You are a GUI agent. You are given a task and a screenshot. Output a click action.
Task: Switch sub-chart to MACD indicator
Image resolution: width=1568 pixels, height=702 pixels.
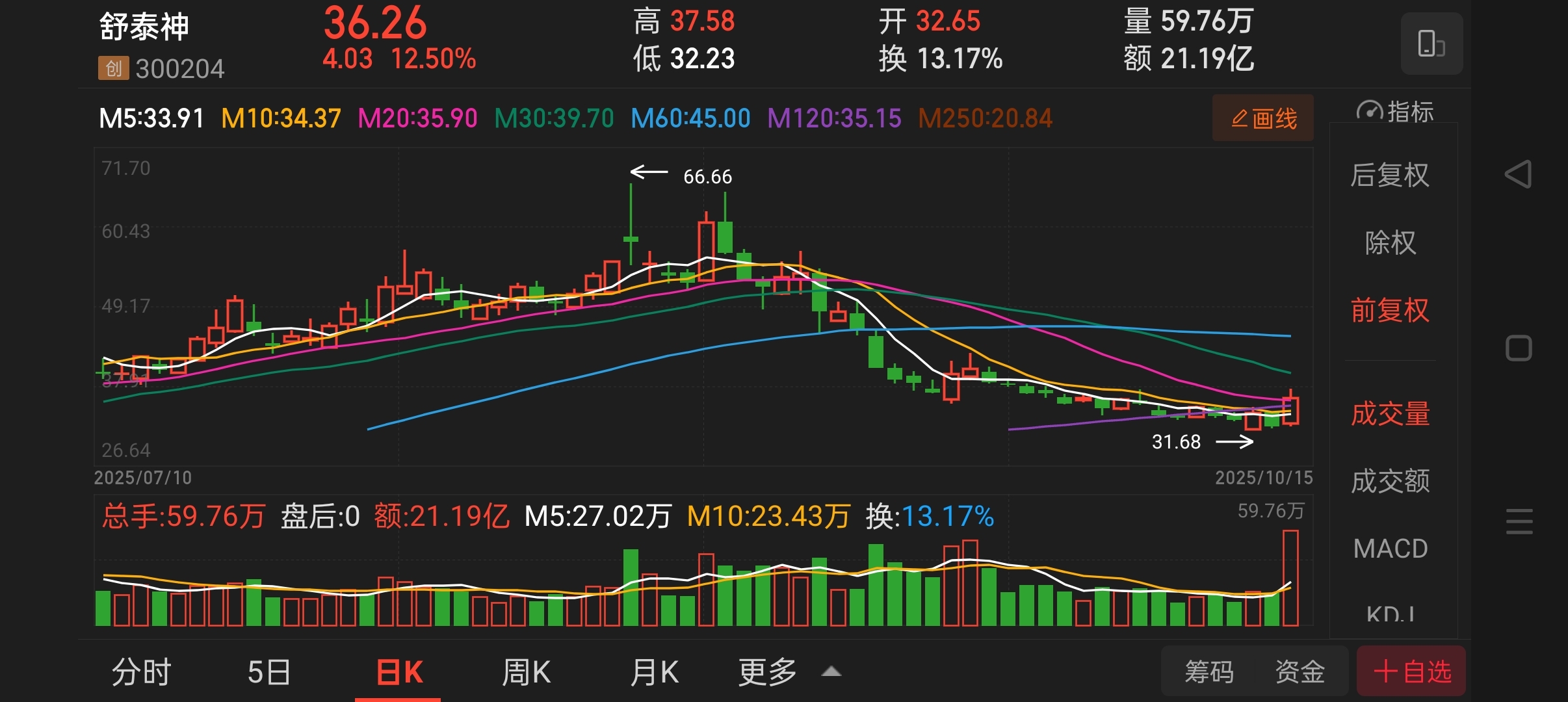tap(1390, 549)
